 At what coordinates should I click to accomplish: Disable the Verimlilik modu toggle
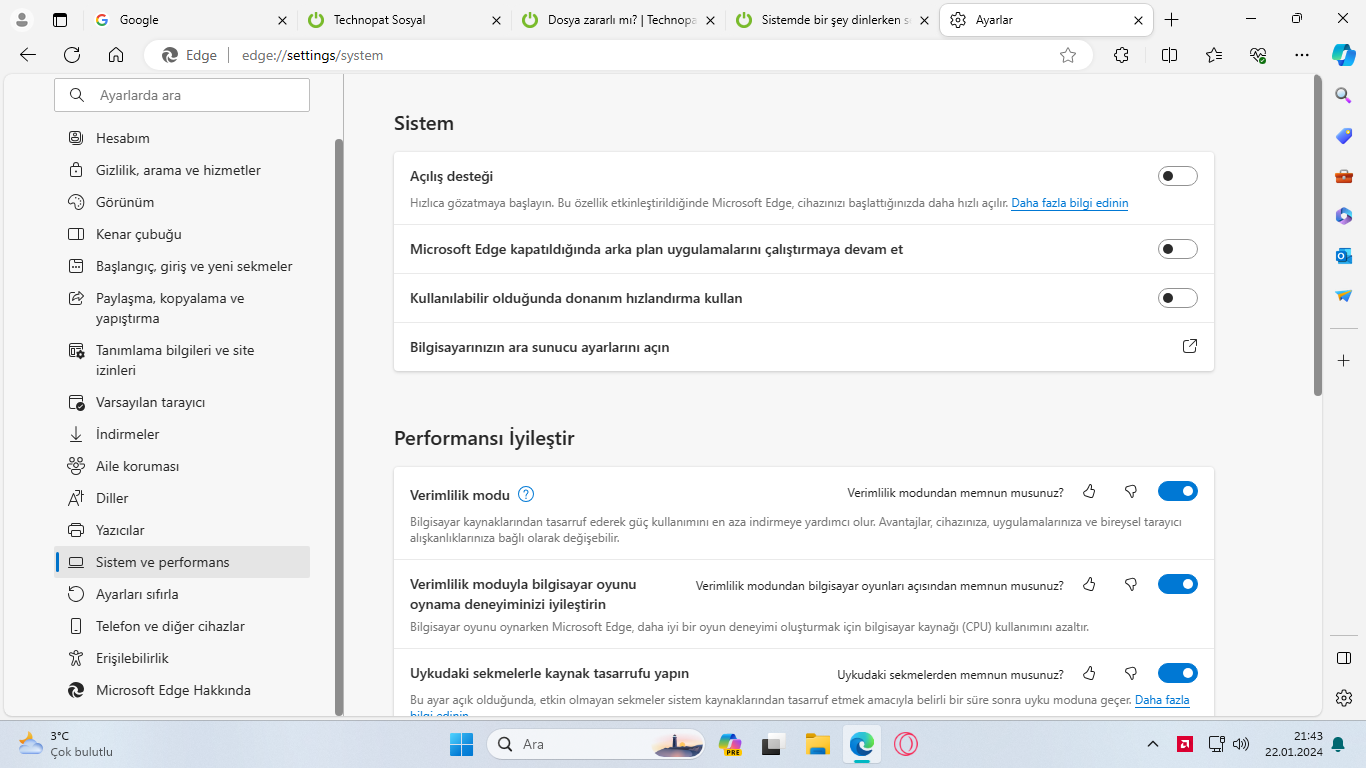pyautogui.click(x=1178, y=491)
